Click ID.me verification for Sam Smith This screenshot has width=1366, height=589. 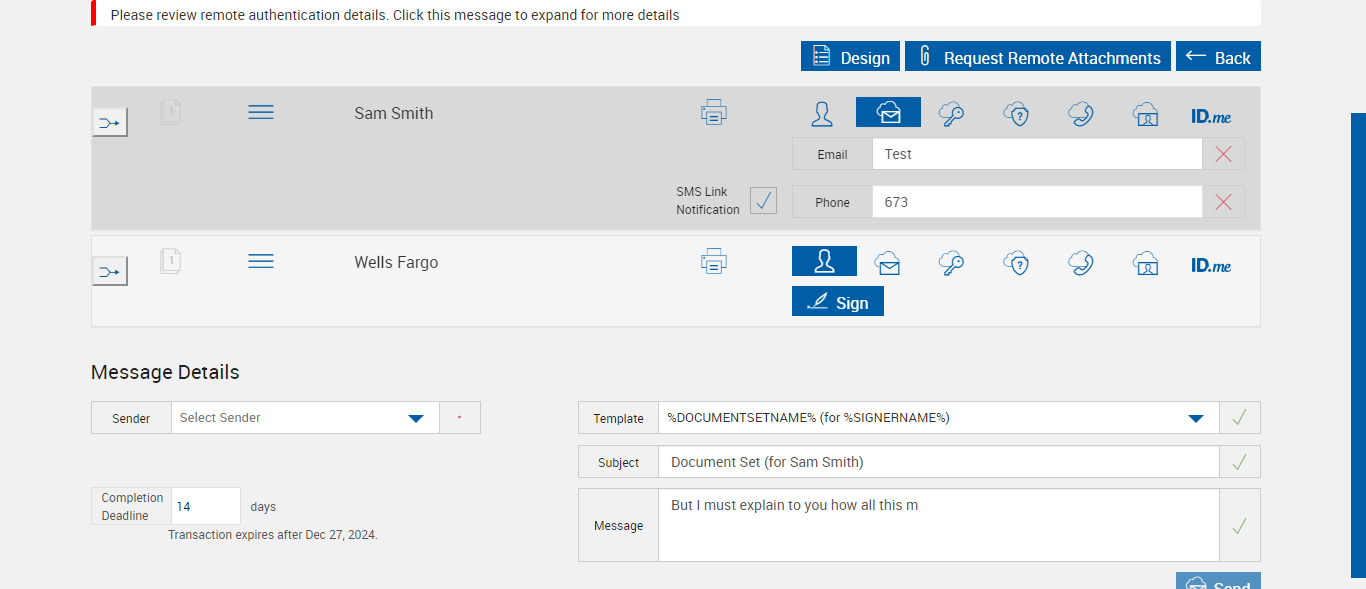pos(1210,116)
